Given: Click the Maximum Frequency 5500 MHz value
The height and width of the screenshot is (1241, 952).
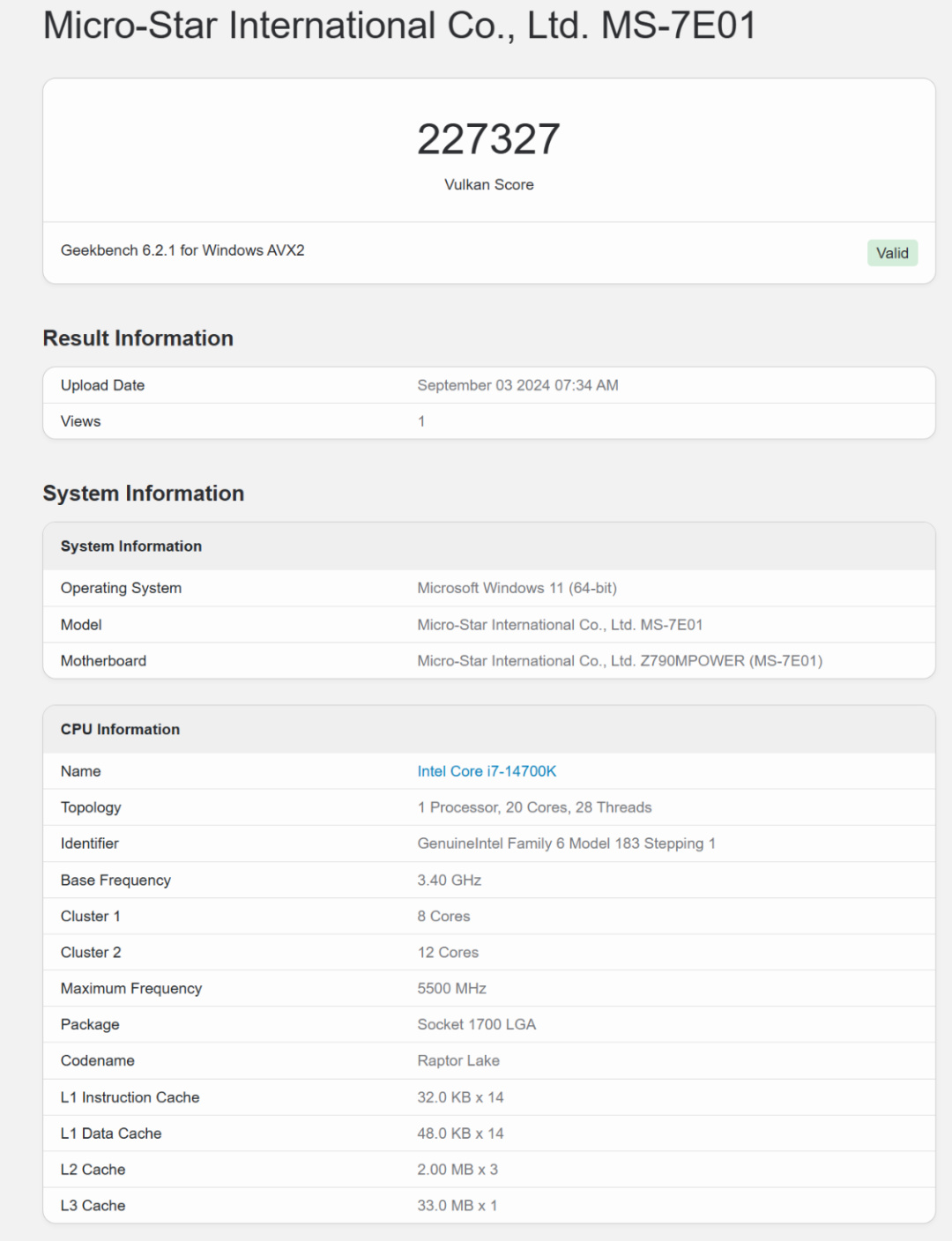Looking at the screenshot, I should (x=451, y=989).
